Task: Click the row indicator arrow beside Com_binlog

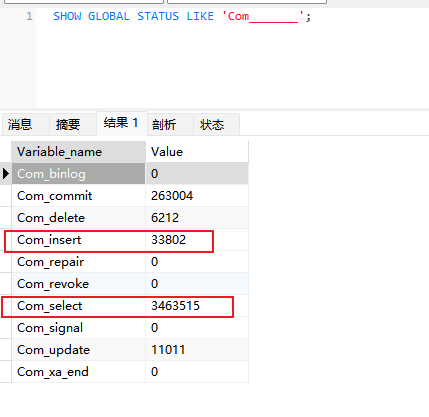Action: click(x=6, y=174)
